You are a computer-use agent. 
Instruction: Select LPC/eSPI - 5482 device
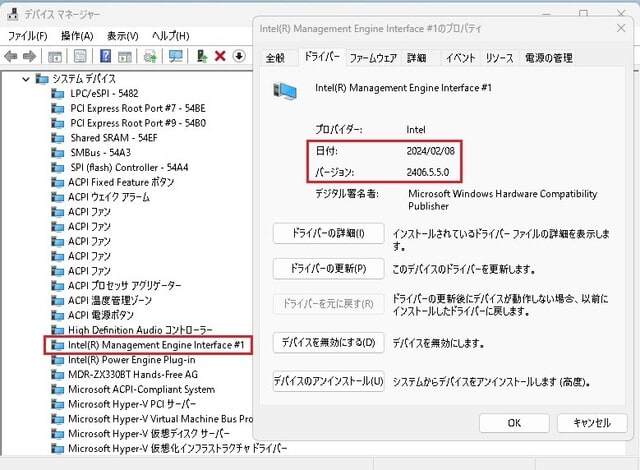tap(104, 93)
